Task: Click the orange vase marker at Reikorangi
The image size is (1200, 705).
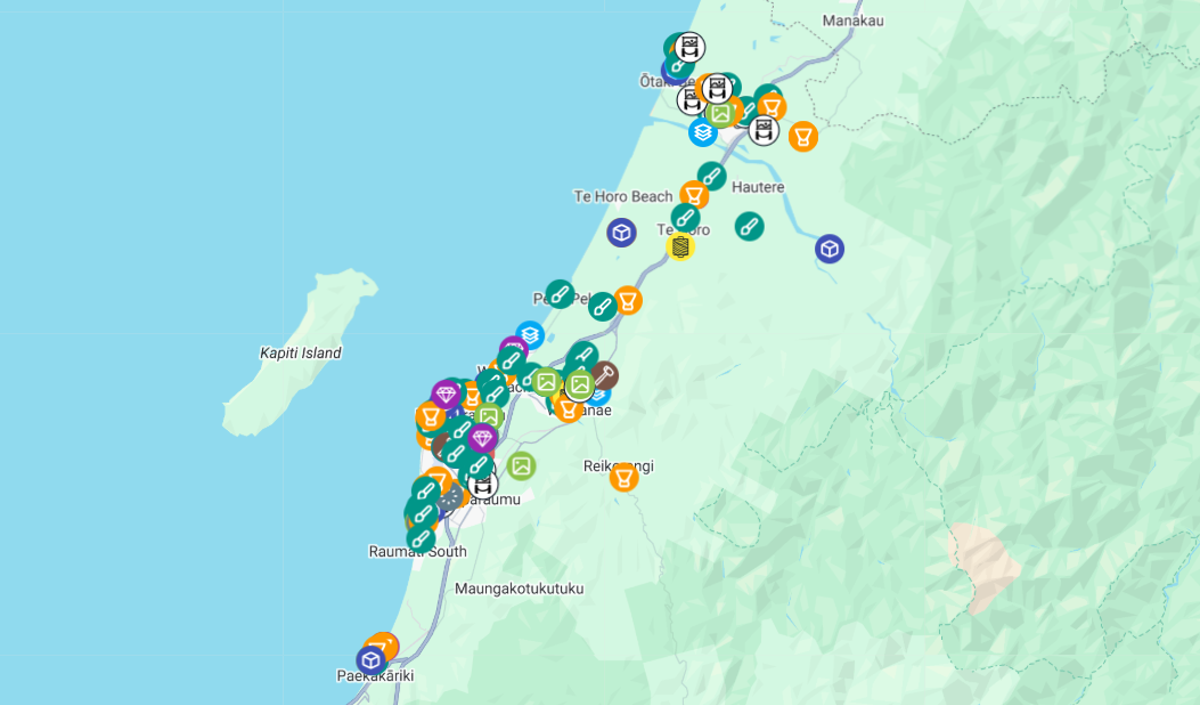Action: [x=623, y=477]
